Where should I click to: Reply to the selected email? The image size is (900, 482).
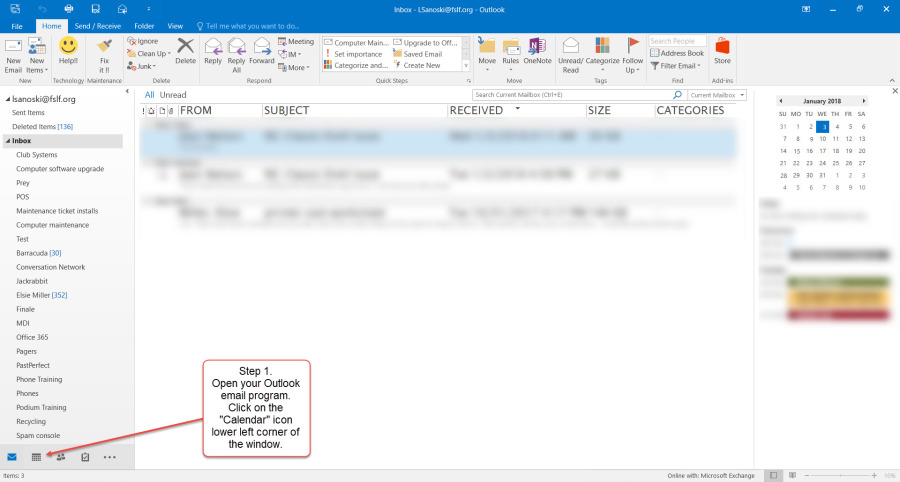(x=213, y=51)
